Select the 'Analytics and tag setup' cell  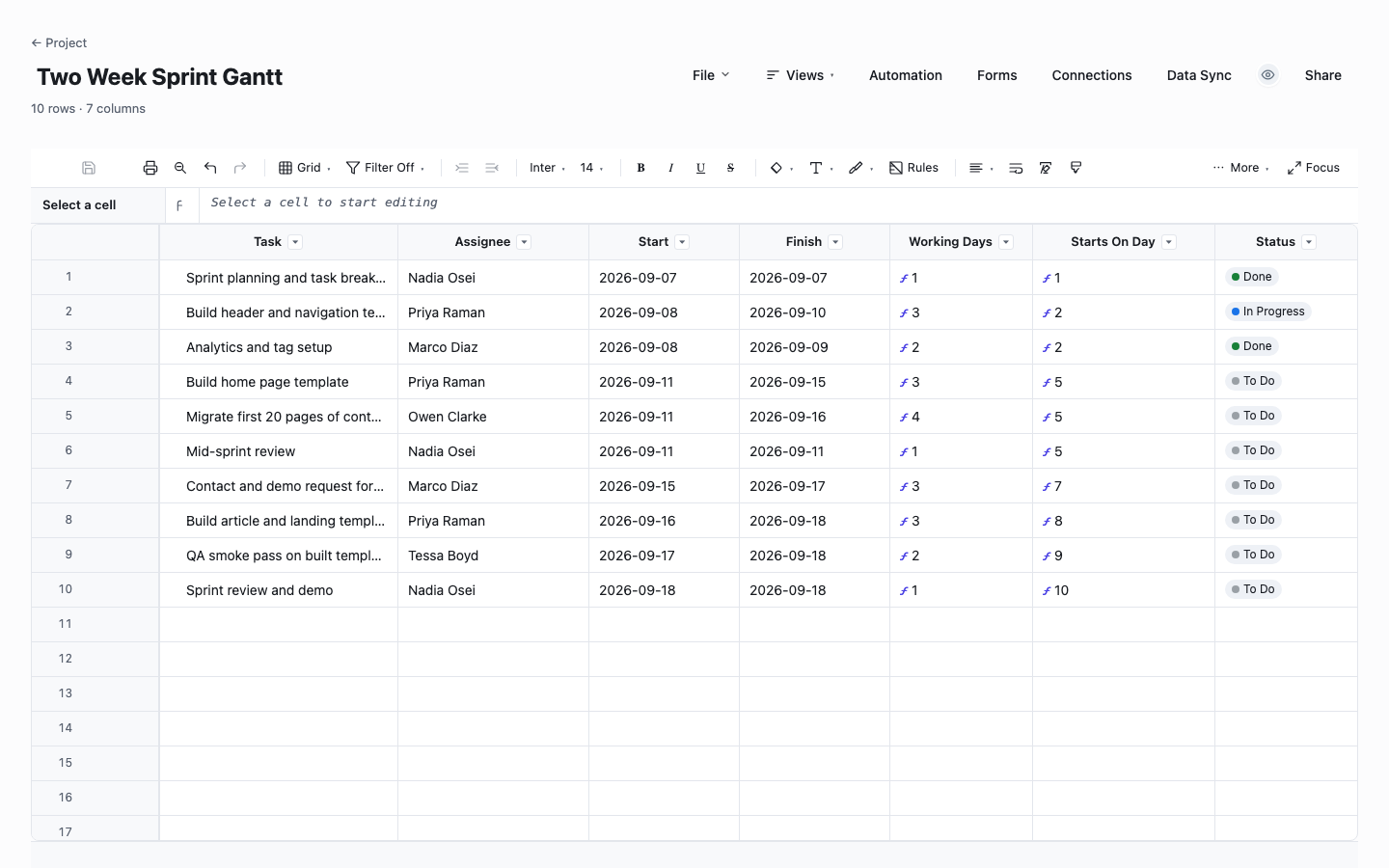tap(279, 347)
